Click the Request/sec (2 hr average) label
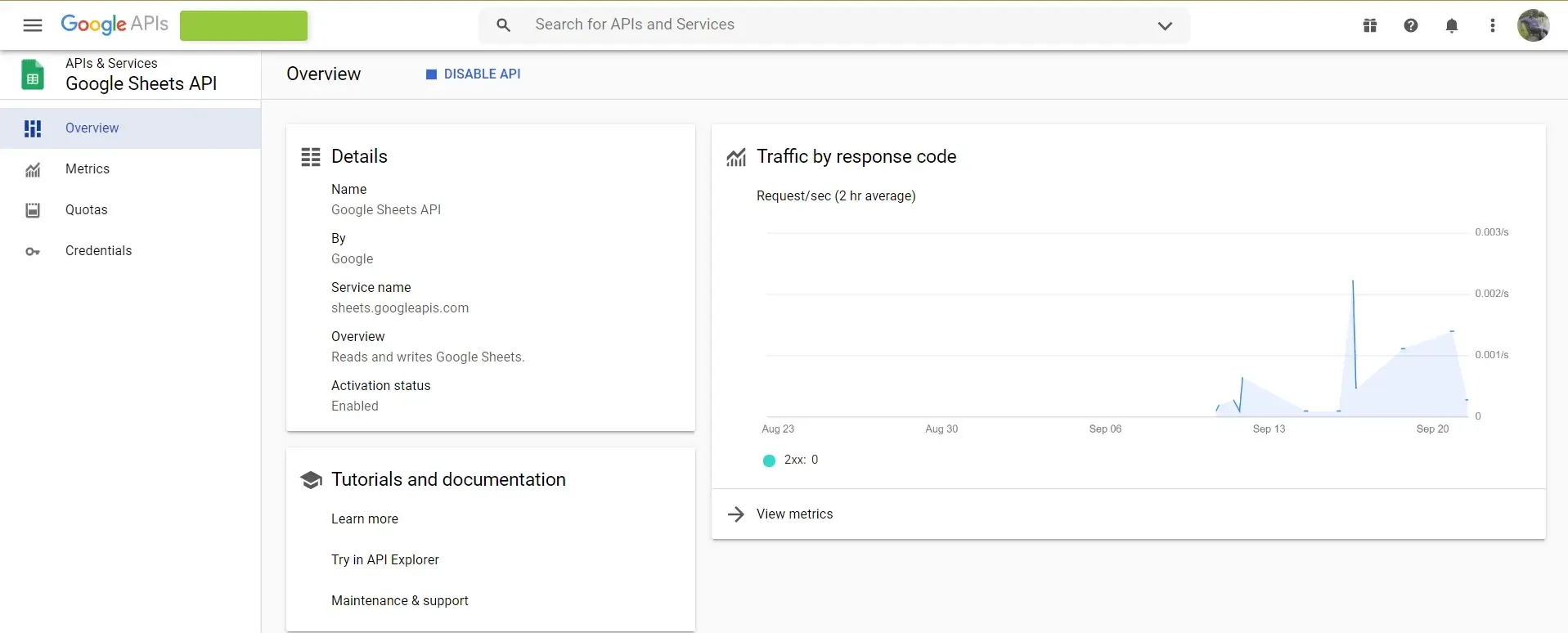The width and height of the screenshot is (1568, 633). tap(836, 196)
